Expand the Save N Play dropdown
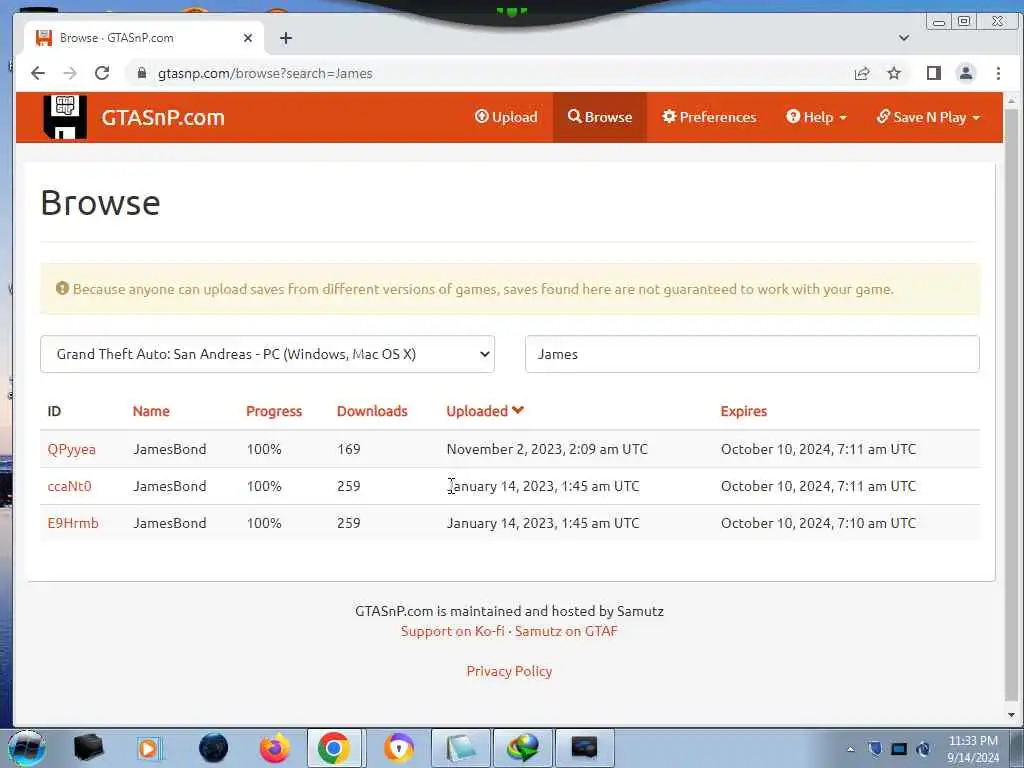Viewport: 1024px width, 768px height. pos(928,117)
